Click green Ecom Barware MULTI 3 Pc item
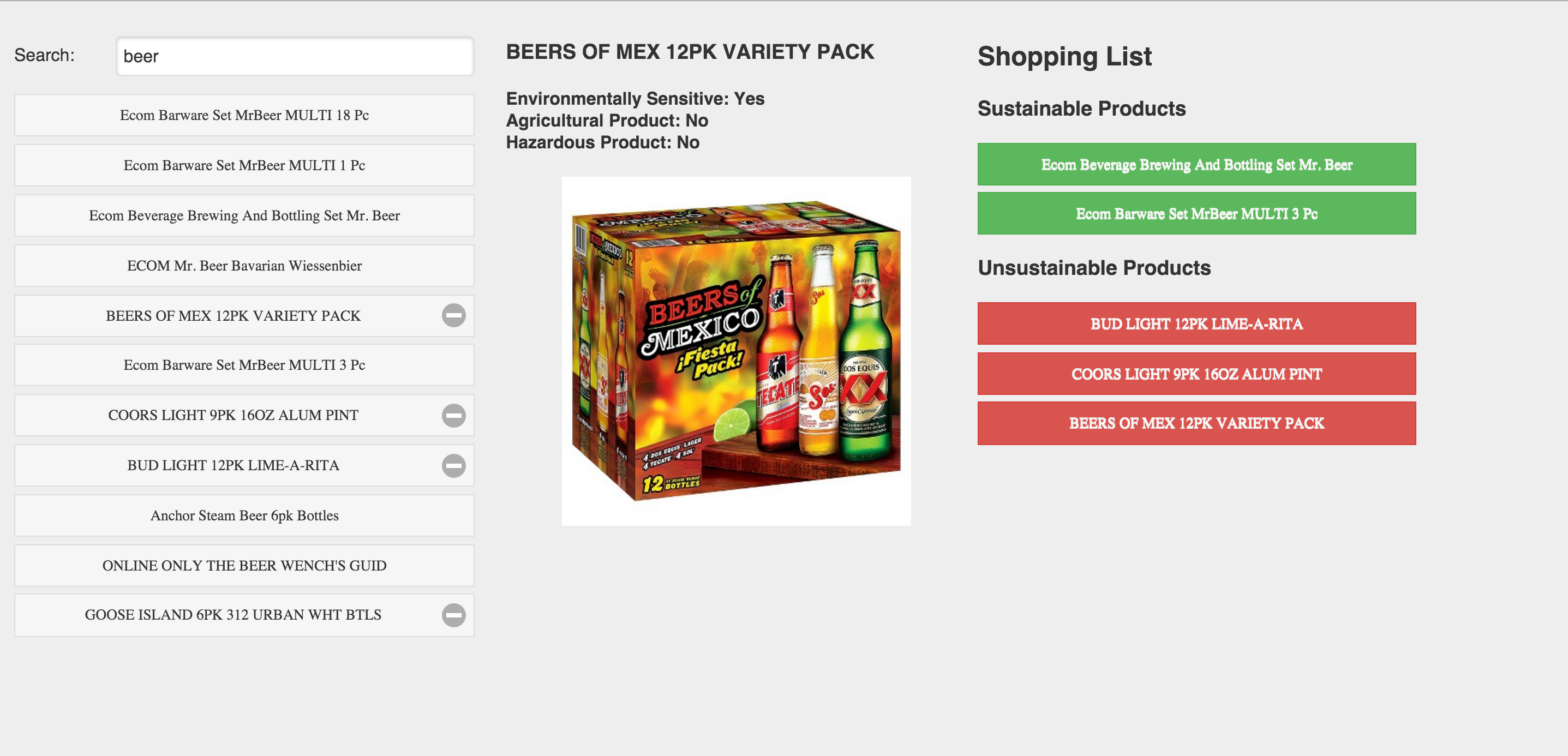 [x=1196, y=214]
